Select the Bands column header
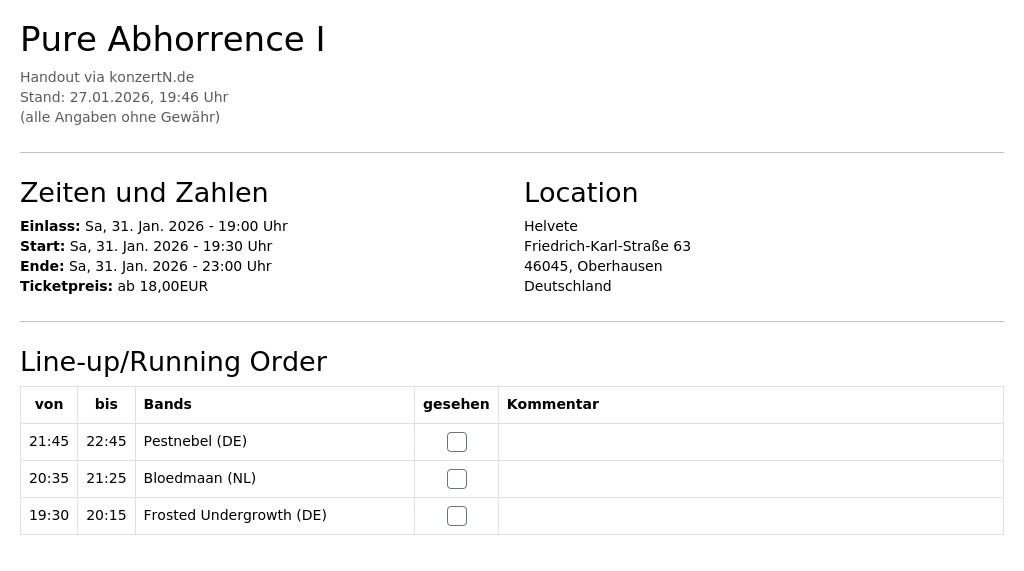This screenshot has height=571, width=1024. (167, 404)
